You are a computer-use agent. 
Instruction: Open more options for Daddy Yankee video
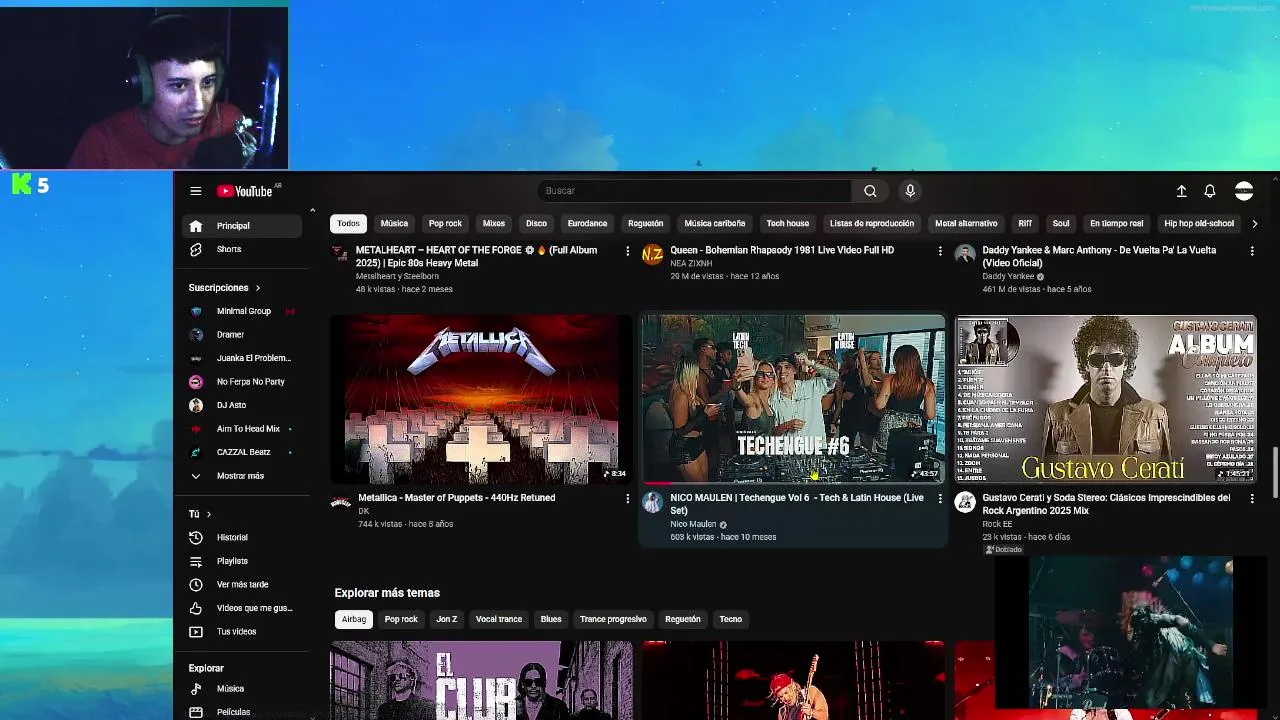pyautogui.click(x=1252, y=251)
